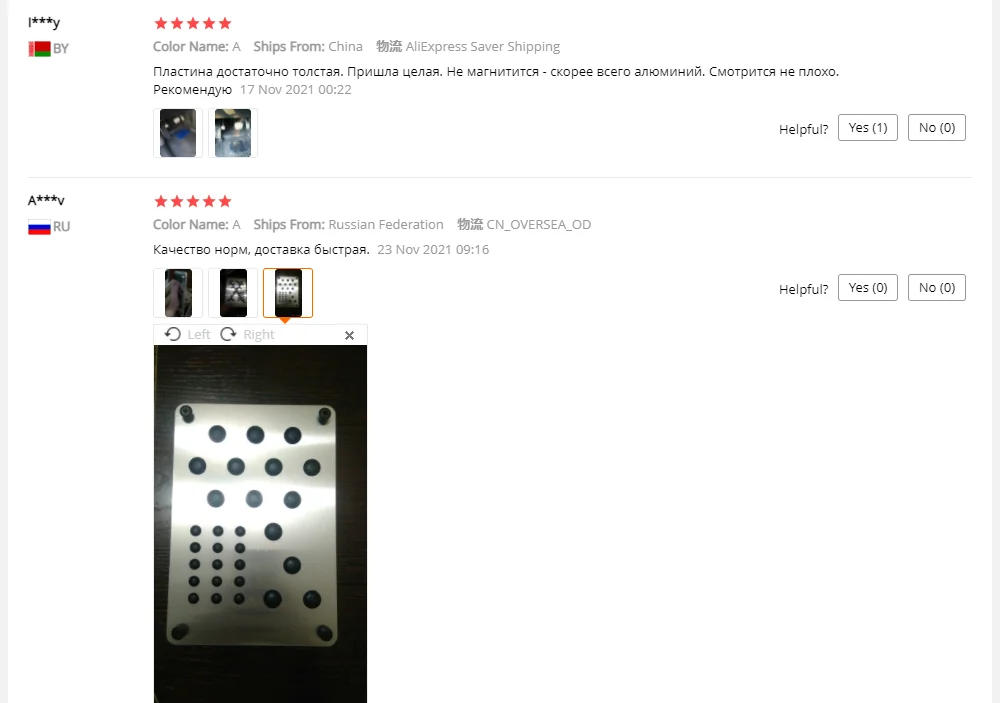
Task: Vote No (0) on A***v's review
Action: click(937, 288)
